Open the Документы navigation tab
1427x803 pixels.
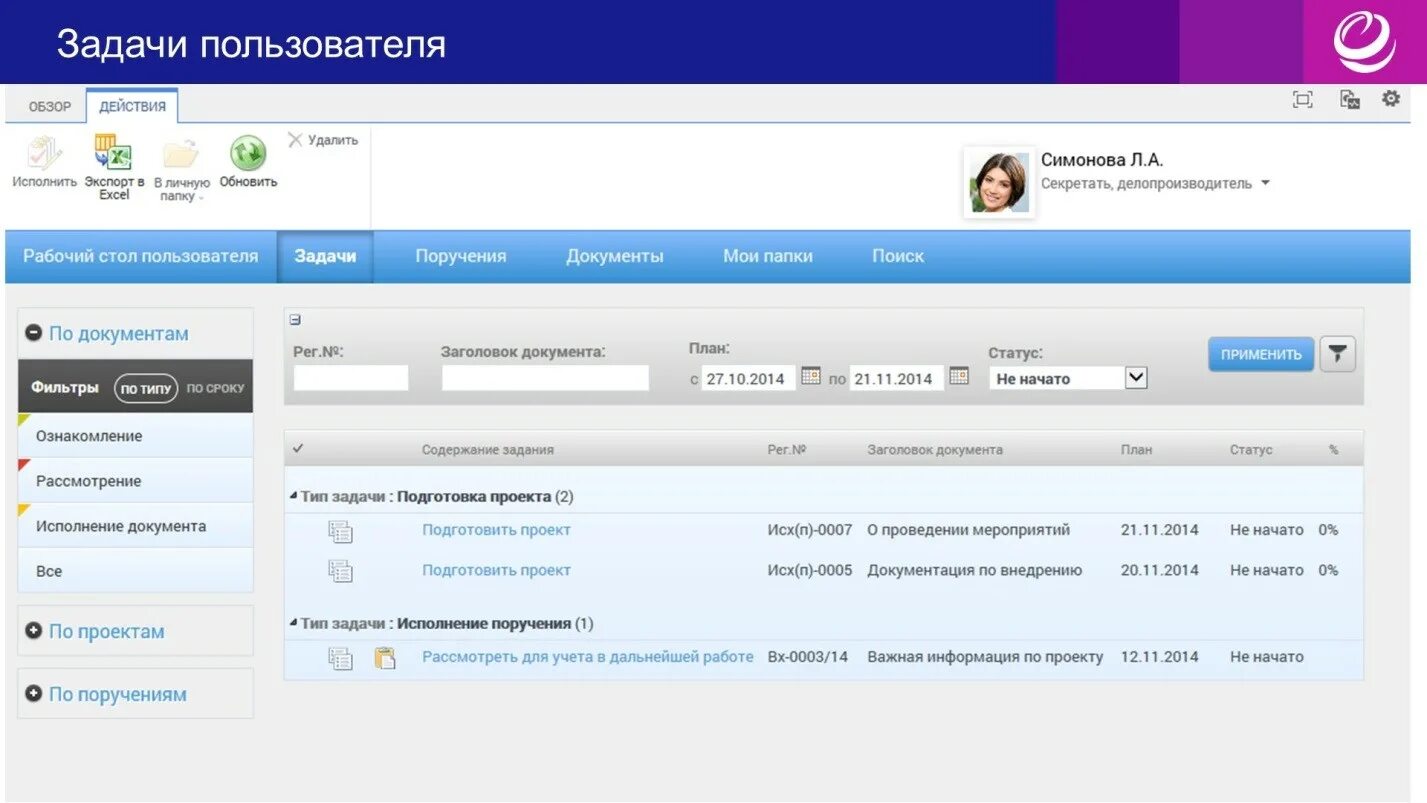tap(615, 256)
